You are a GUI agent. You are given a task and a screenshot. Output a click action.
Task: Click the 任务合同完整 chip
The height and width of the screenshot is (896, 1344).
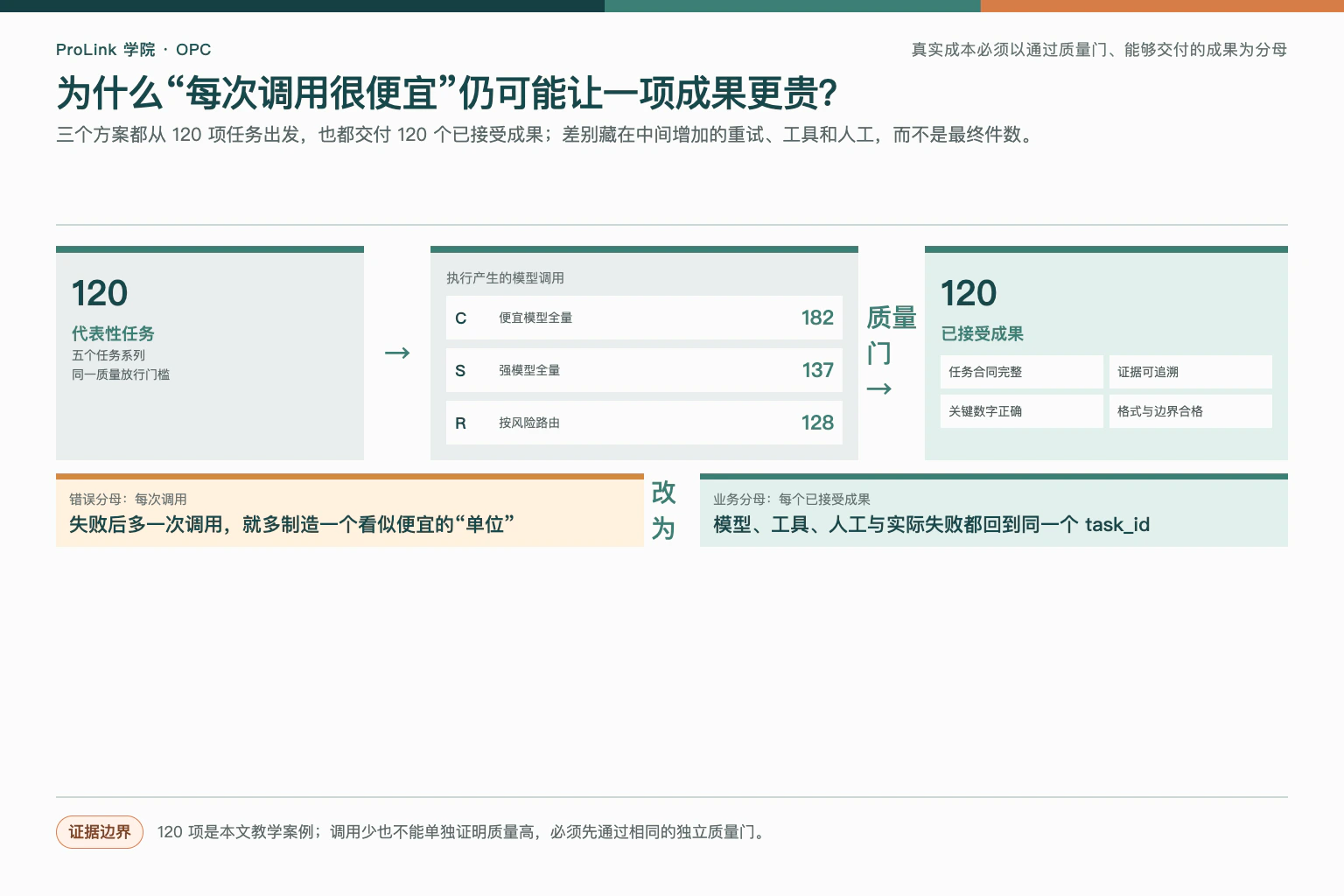pos(1022,372)
